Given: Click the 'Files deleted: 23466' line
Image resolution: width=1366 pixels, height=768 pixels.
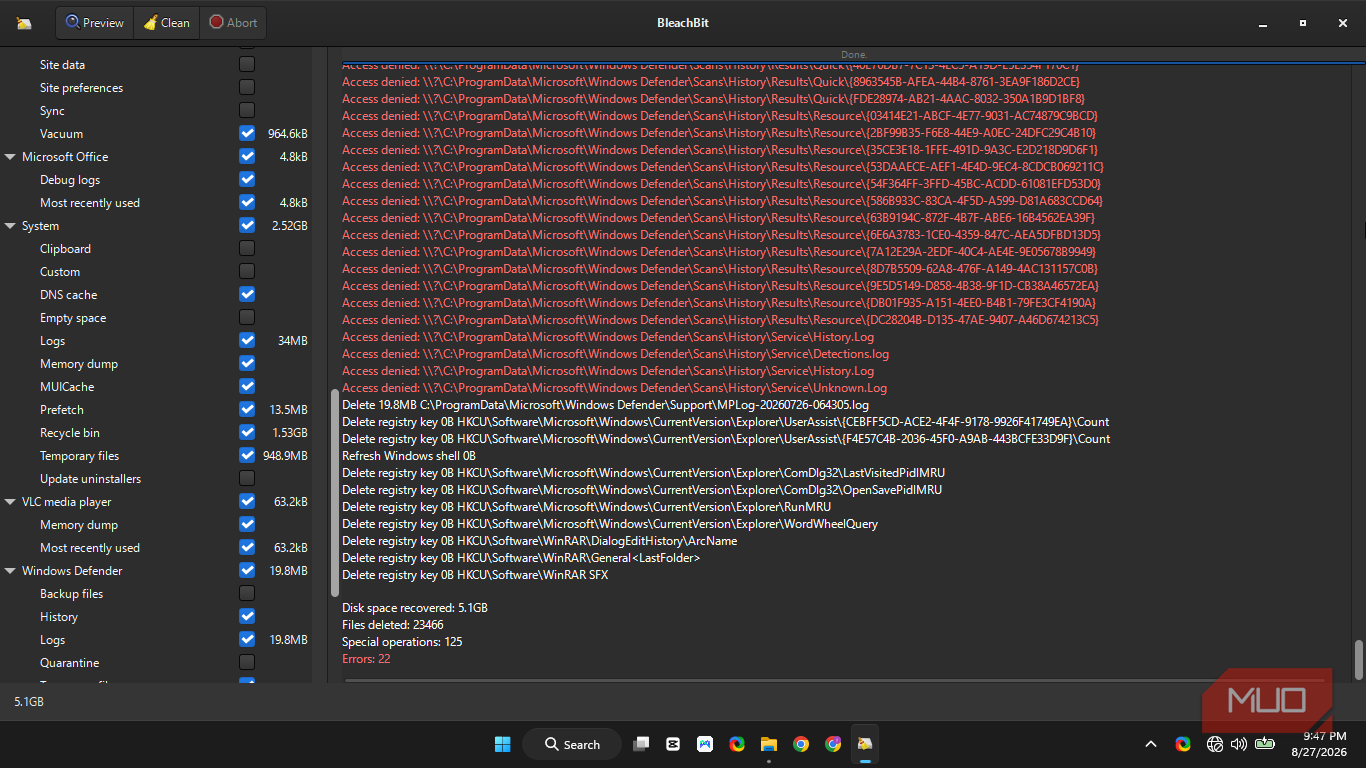Looking at the screenshot, I should pos(393,625).
